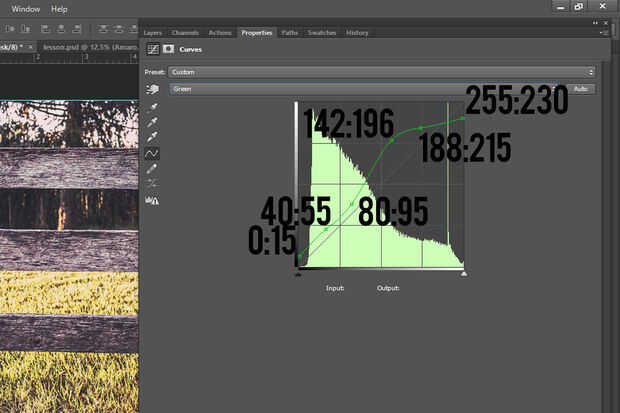Viewport: 620px width, 413px height.
Task: Select the on-image targeted adjustment hand tool
Action: [x=153, y=89]
